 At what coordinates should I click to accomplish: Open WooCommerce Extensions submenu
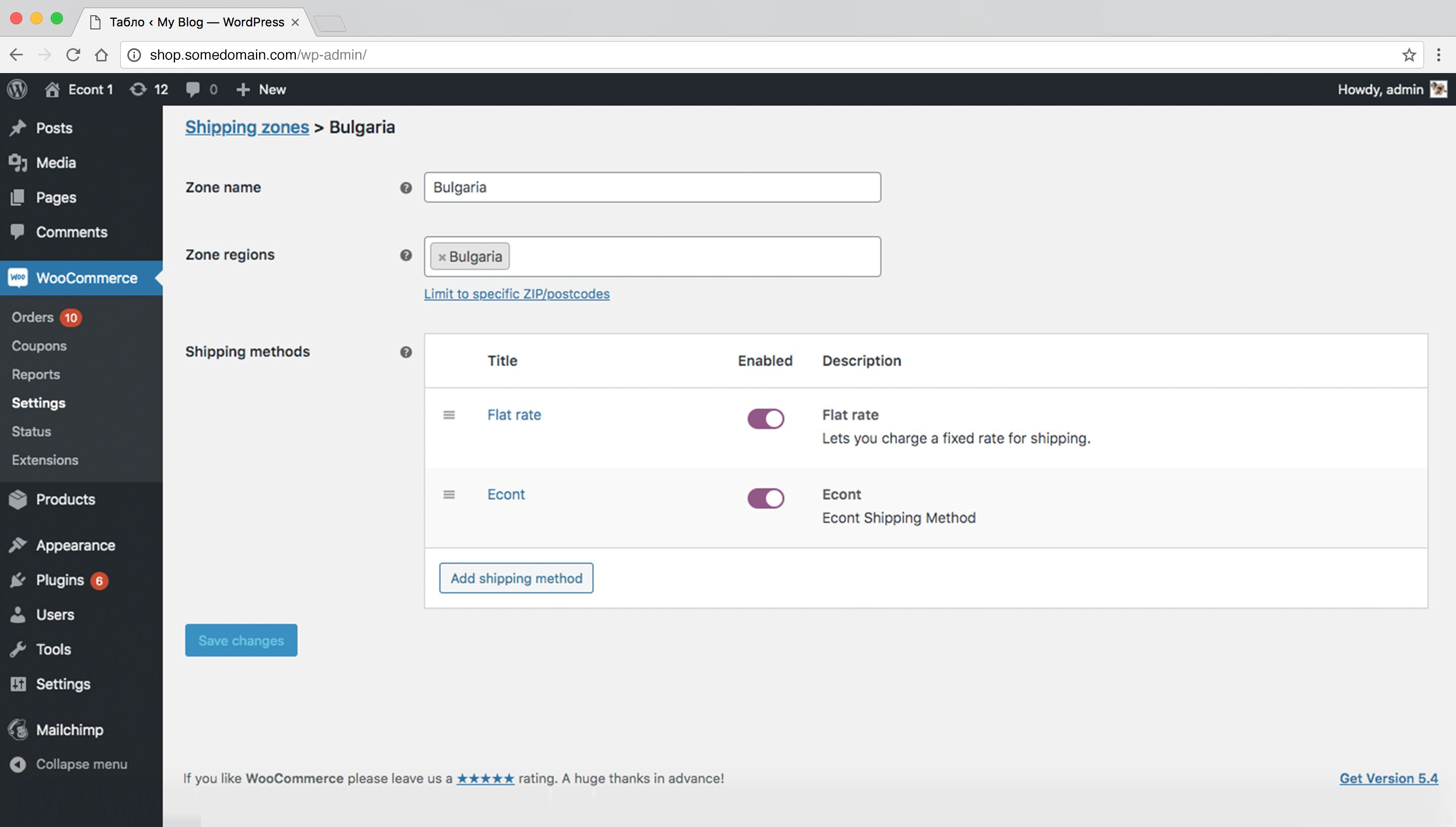(x=45, y=460)
